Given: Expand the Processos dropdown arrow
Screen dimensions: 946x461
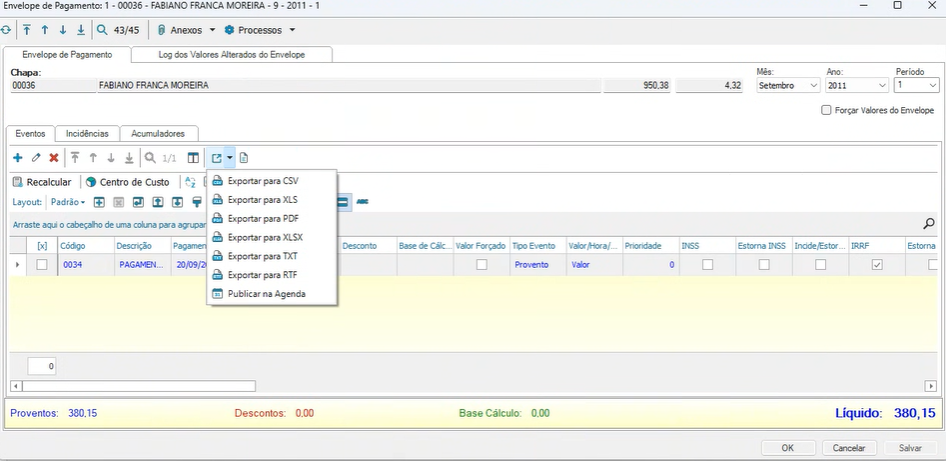Looking at the screenshot, I should tap(292, 30).
